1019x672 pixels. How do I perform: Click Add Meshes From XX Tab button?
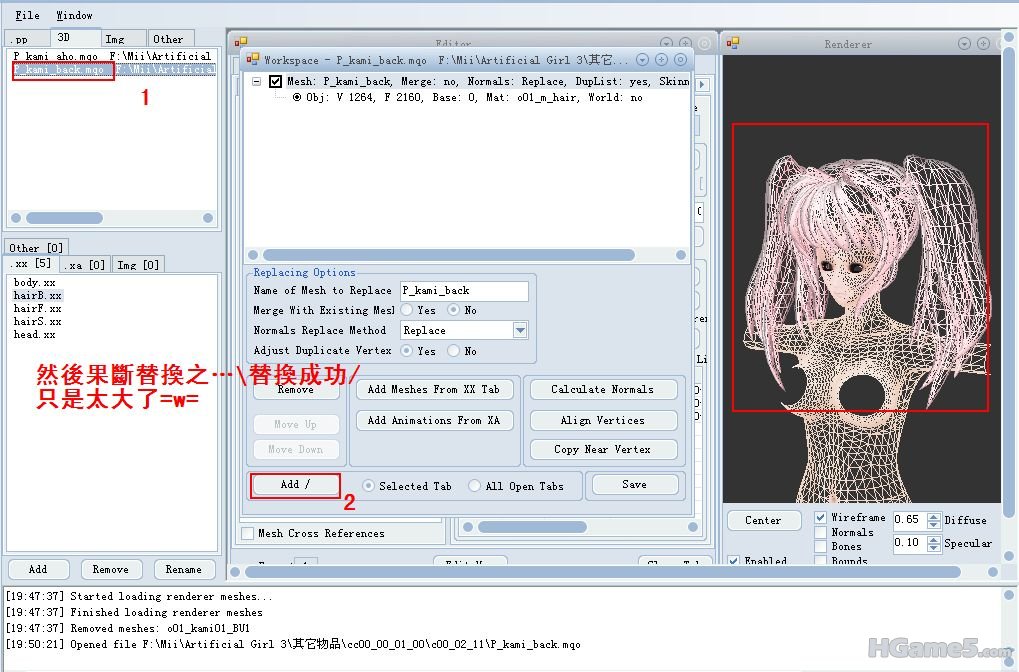[434, 389]
